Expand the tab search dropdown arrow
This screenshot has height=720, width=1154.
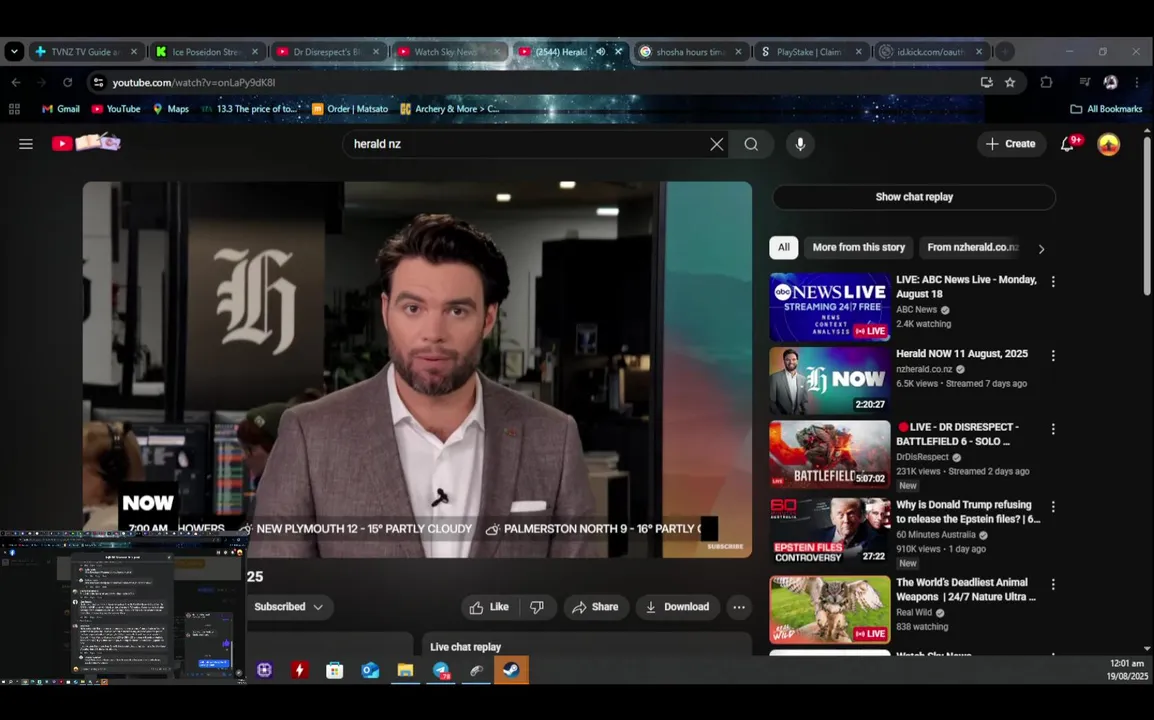(x=14, y=52)
